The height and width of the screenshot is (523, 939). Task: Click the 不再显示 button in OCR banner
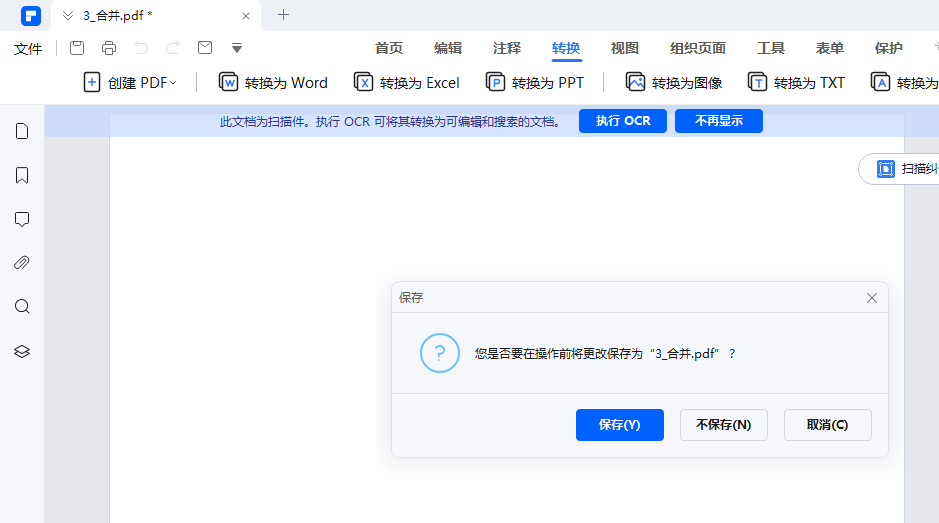pos(719,121)
